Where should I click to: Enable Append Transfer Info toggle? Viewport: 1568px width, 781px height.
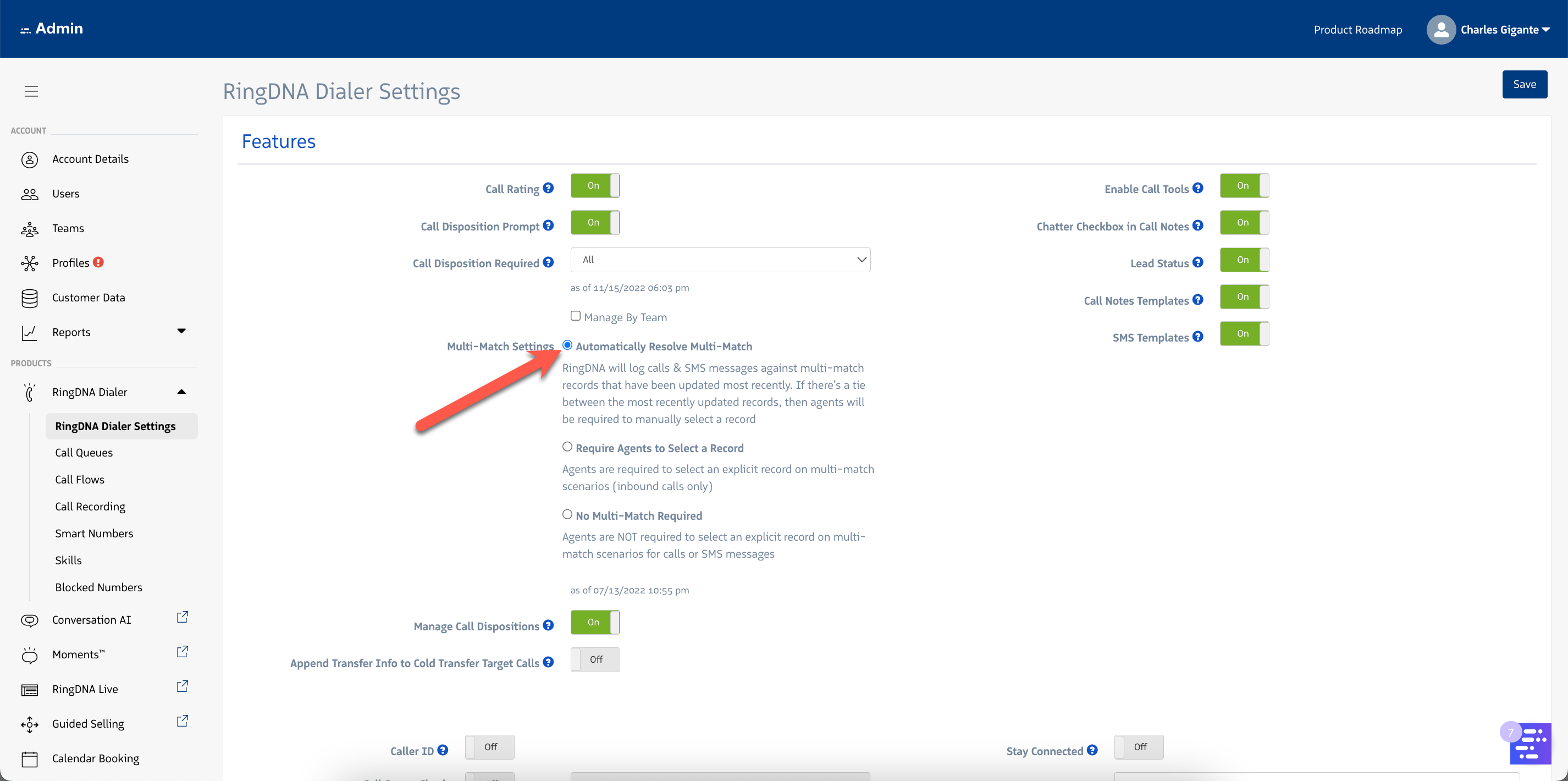595,660
